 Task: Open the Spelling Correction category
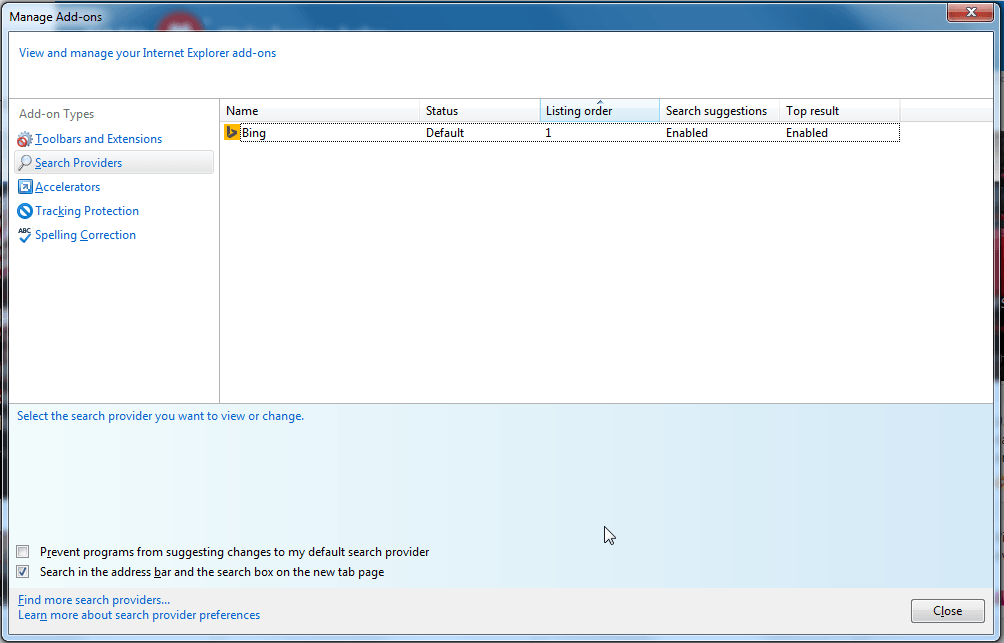click(85, 235)
